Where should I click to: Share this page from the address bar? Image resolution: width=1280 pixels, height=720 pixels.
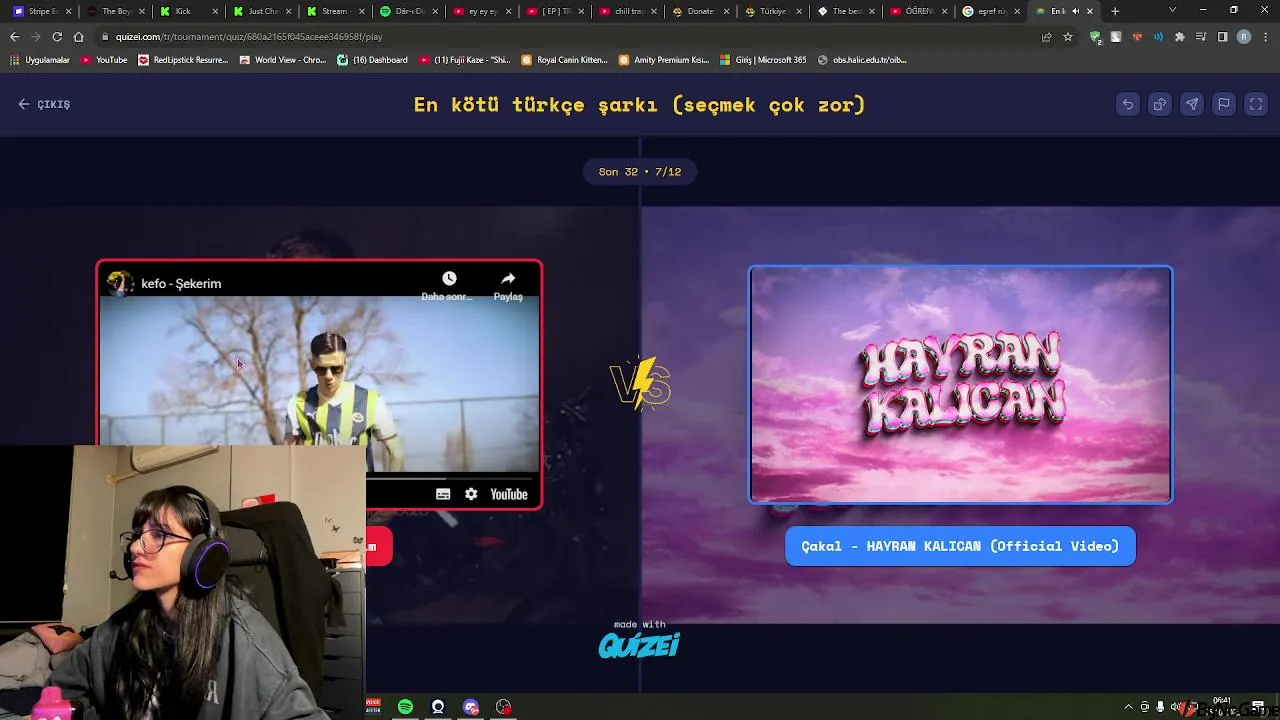click(x=1046, y=37)
